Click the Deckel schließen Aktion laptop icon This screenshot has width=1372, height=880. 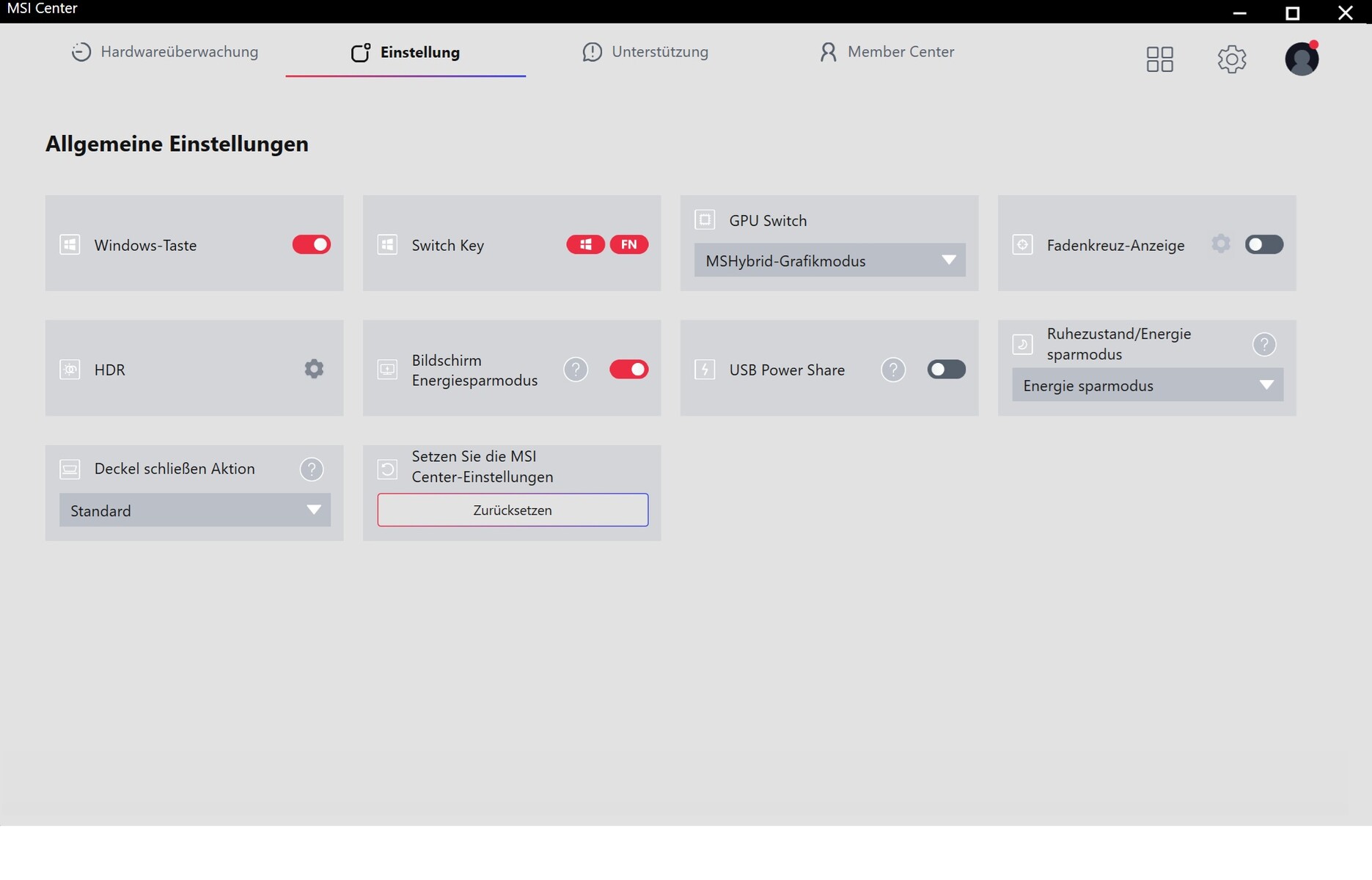(70, 469)
